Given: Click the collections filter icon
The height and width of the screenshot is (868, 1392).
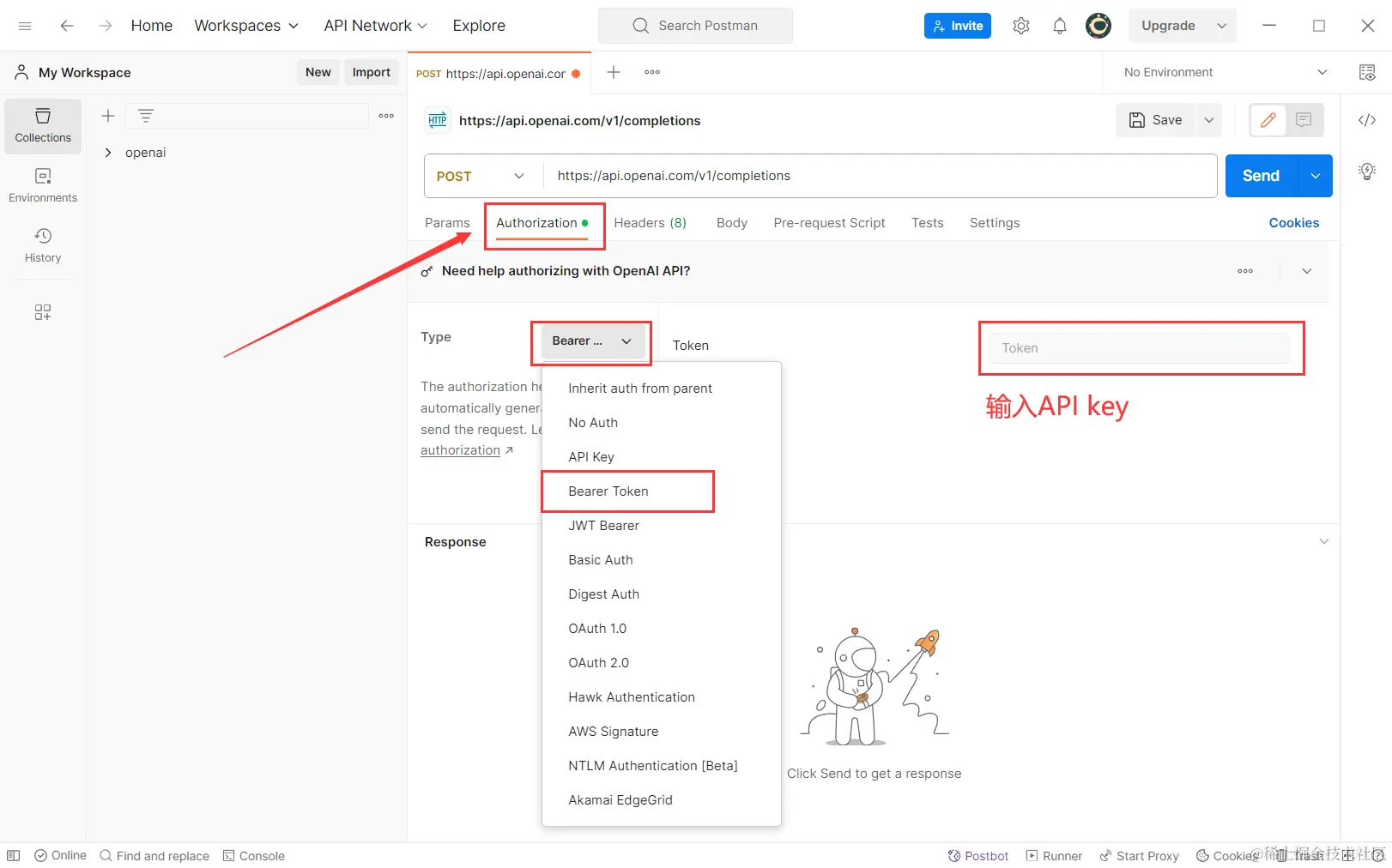Looking at the screenshot, I should coord(146,116).
